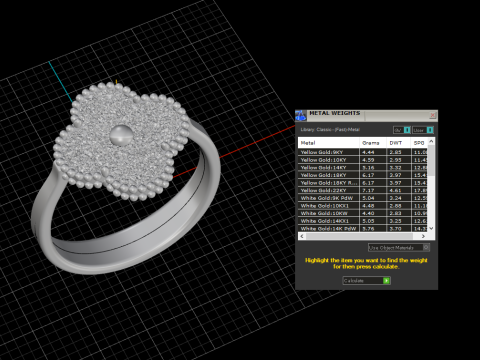
Task: Close the Metal Weights panel
Action: coord(433,115)
